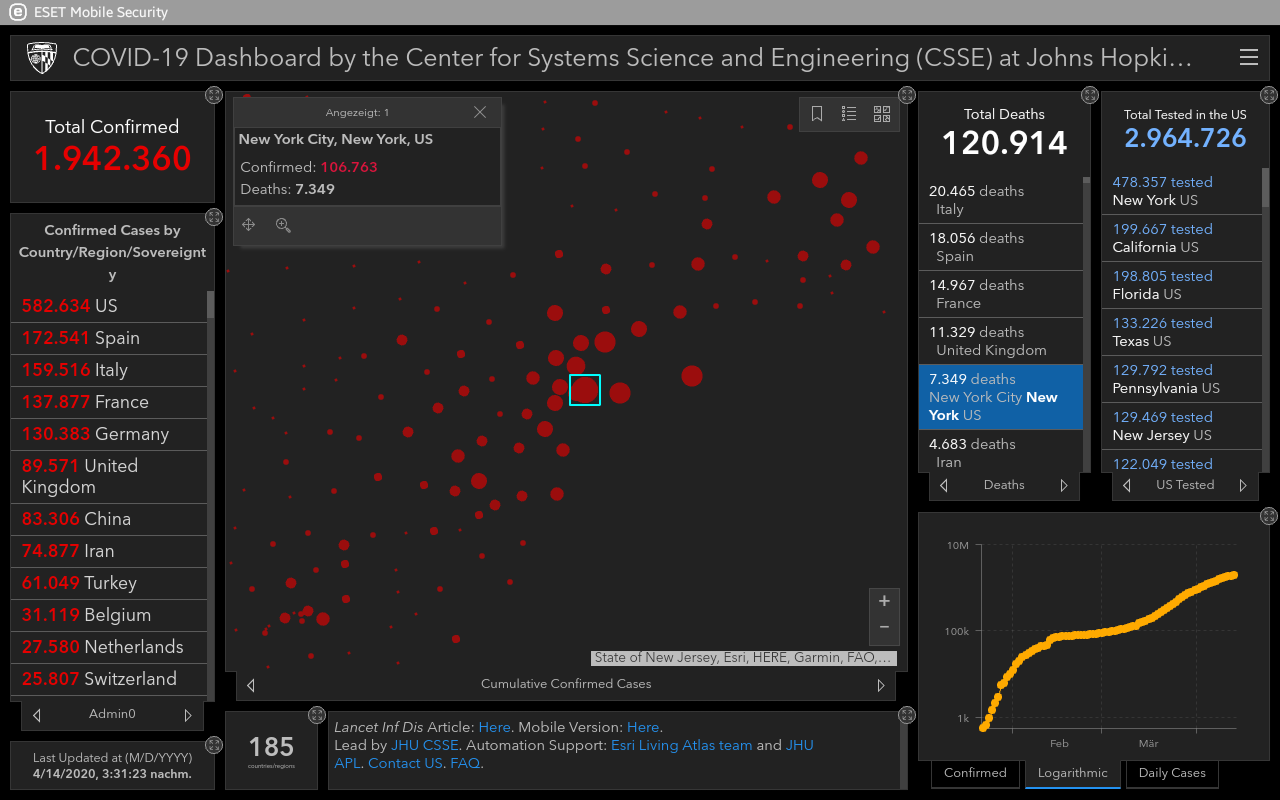Select Netherlands in confirmed cases list
This screenshot has width=1280, height=800.
tap(109, 647)
